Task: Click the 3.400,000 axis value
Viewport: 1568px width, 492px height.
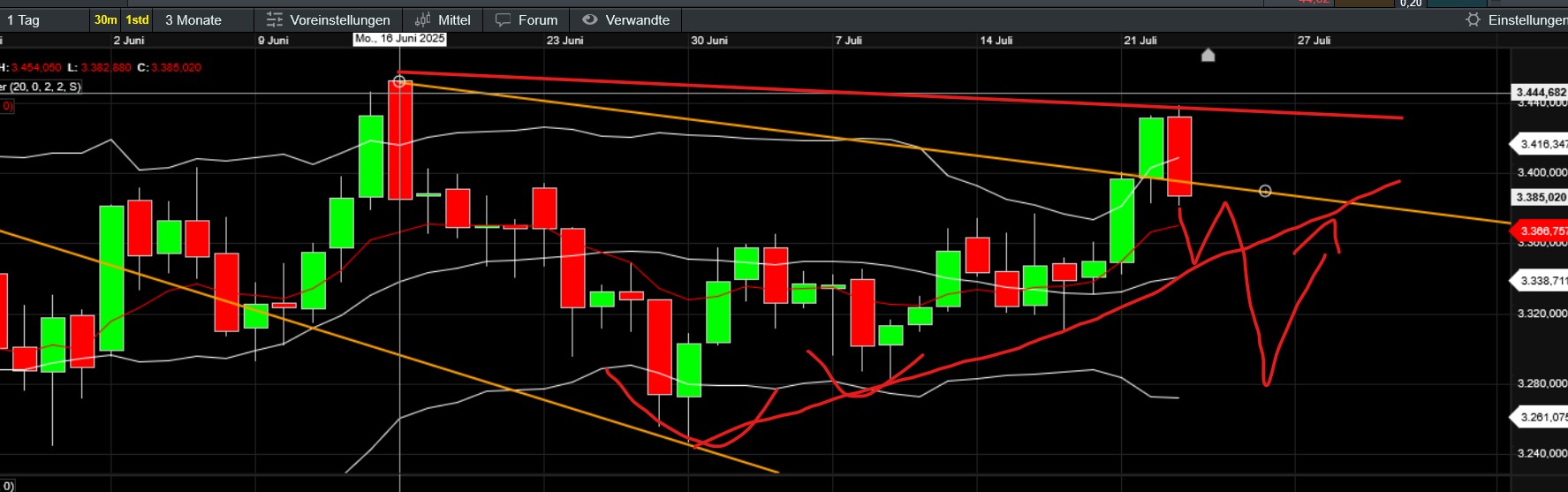Action: [1541, 172]
